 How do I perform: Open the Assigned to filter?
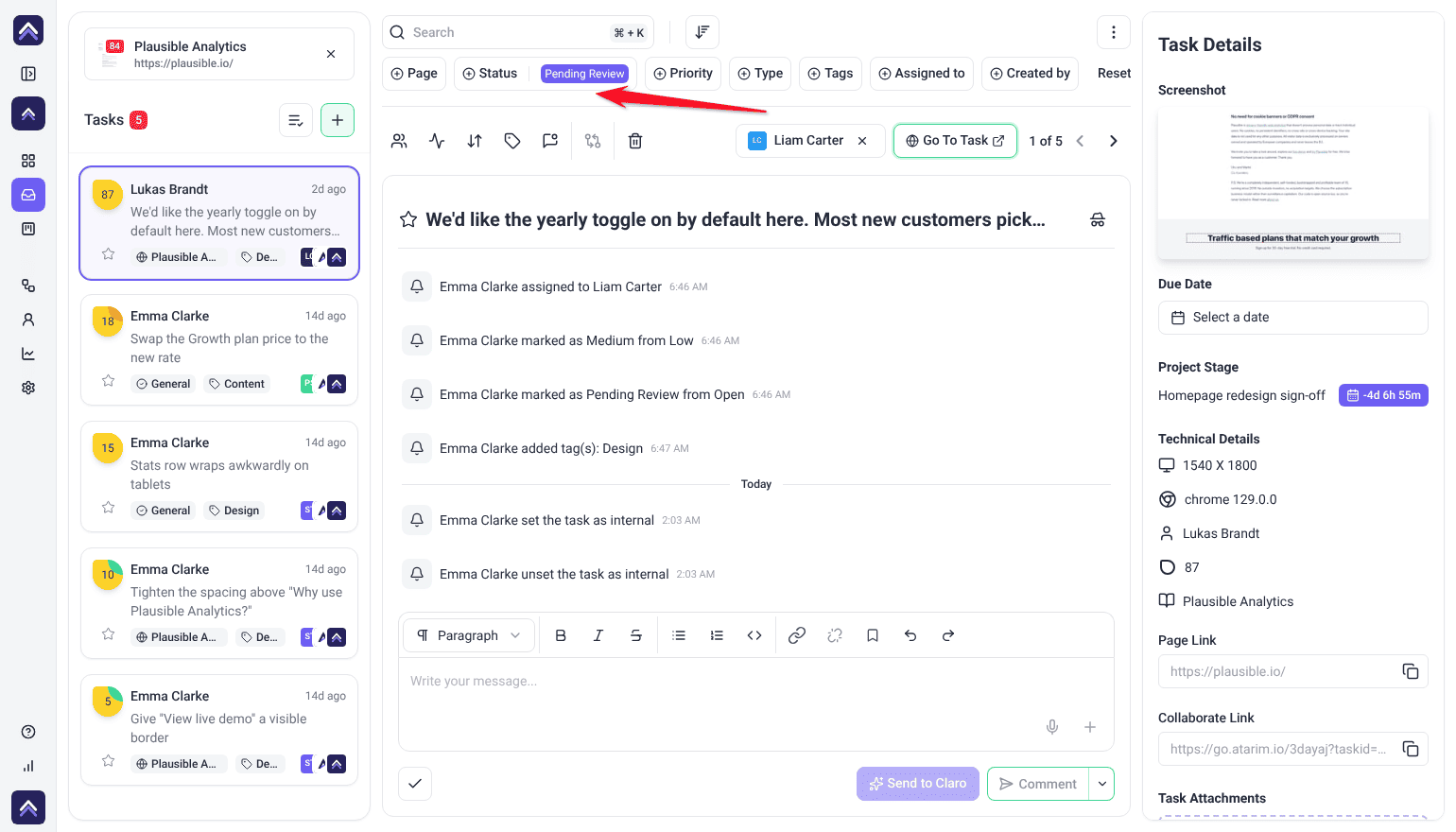pyautogui.click(x=922, y=74)
